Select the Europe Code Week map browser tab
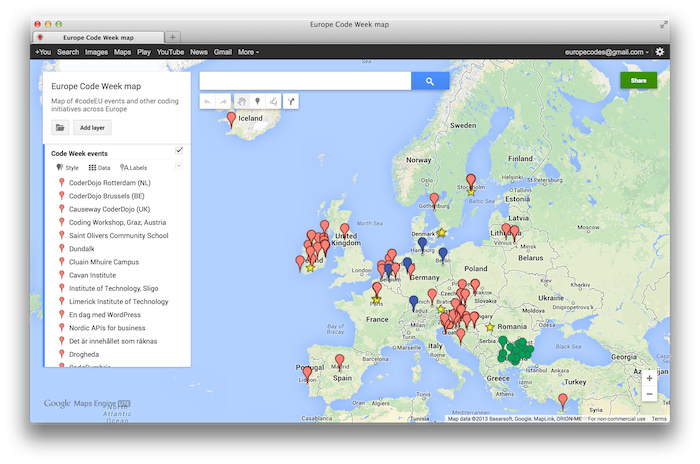The image size is (700, 464). (x=98, y=38)
